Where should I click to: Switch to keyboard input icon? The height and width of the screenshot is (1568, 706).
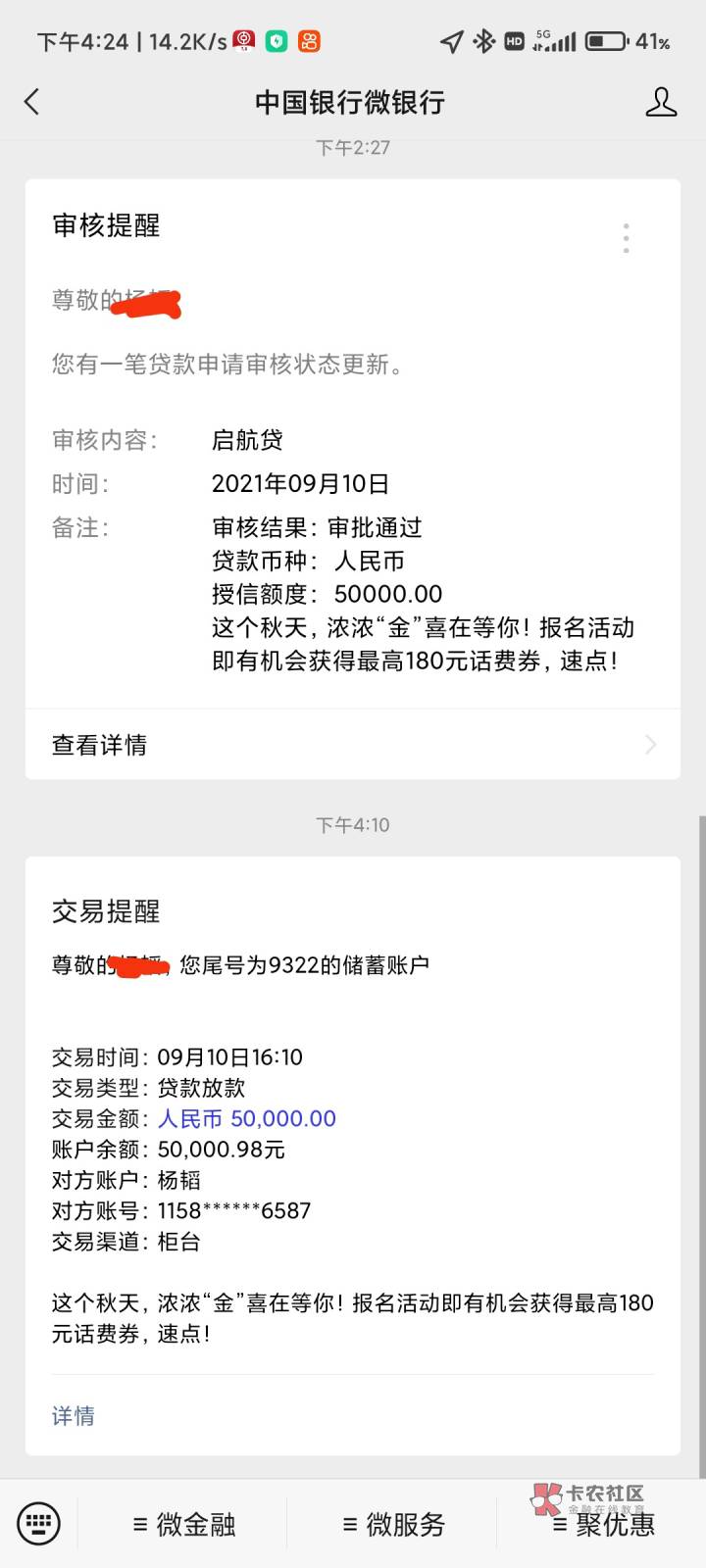point(39,1523)
